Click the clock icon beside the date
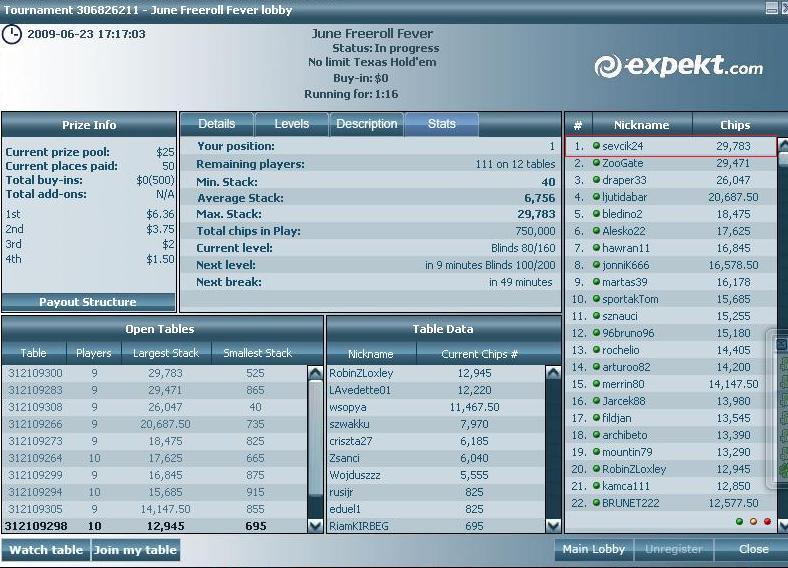The image size is (788, 568). (x=12, y=35)
